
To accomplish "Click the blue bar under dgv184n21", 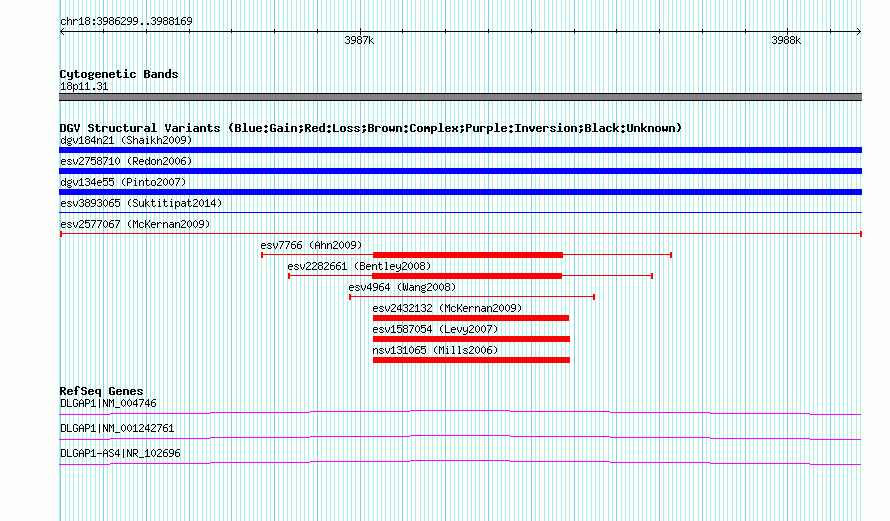I will [460, 150].
